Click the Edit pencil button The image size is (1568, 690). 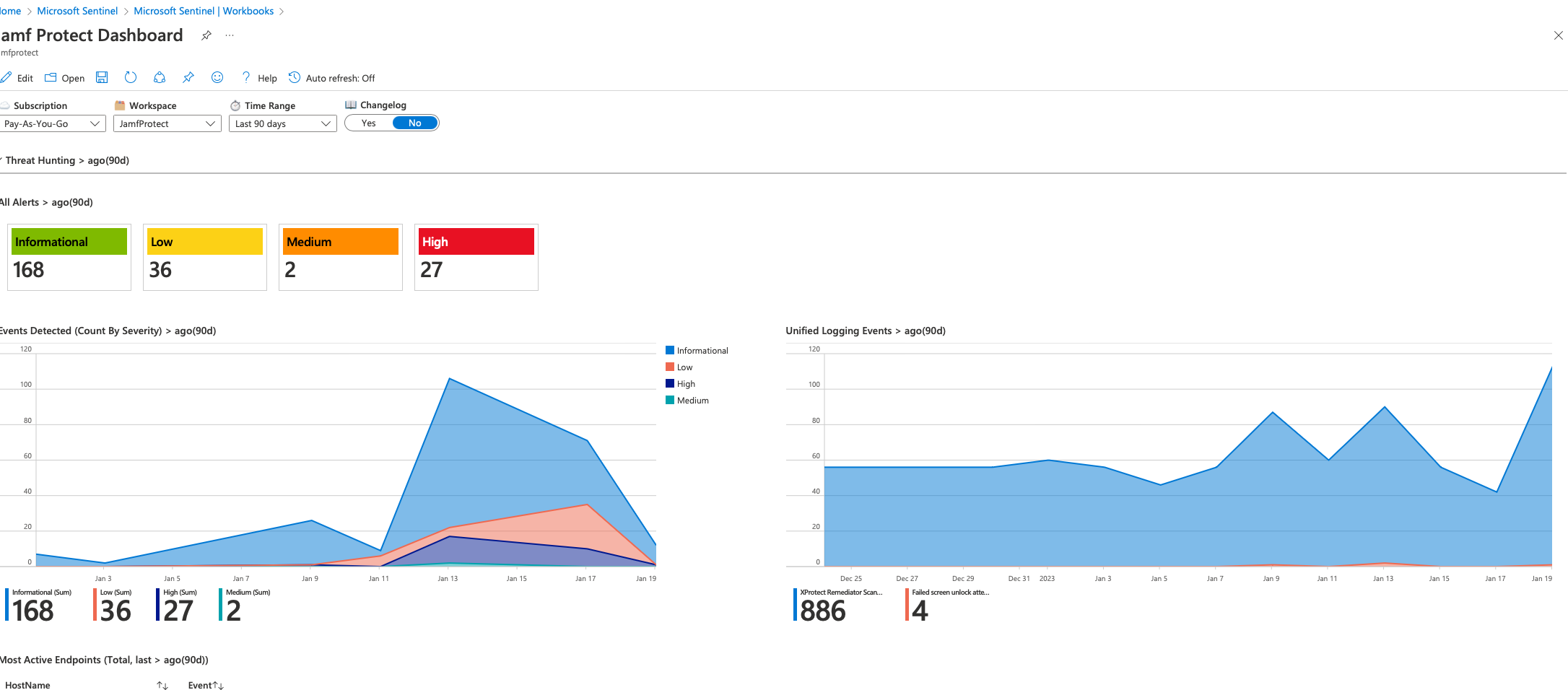point(17,78)
